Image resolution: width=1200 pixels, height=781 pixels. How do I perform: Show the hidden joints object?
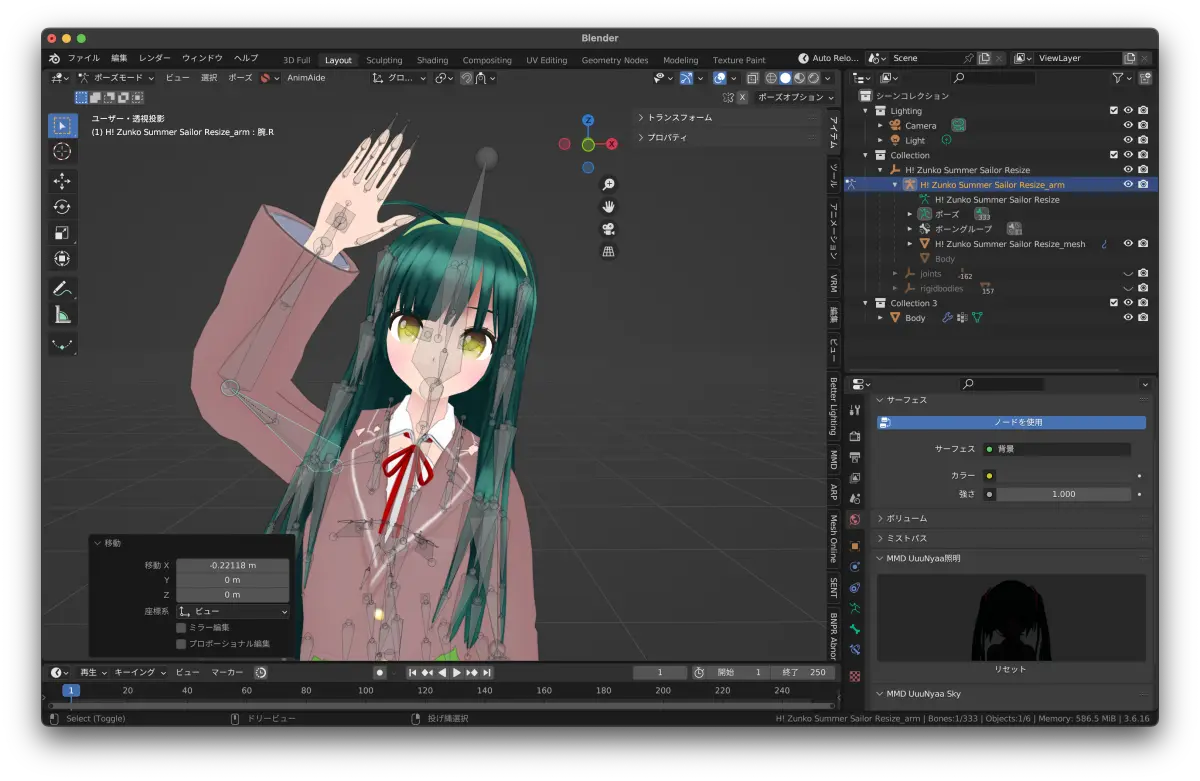(x=1128, y=274)
